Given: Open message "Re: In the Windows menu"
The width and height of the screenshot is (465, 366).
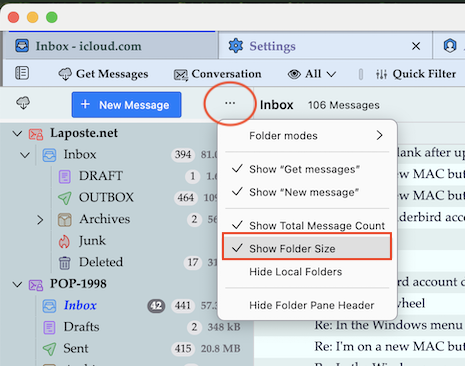Looking at the screenshot, I should coord(389,325).
